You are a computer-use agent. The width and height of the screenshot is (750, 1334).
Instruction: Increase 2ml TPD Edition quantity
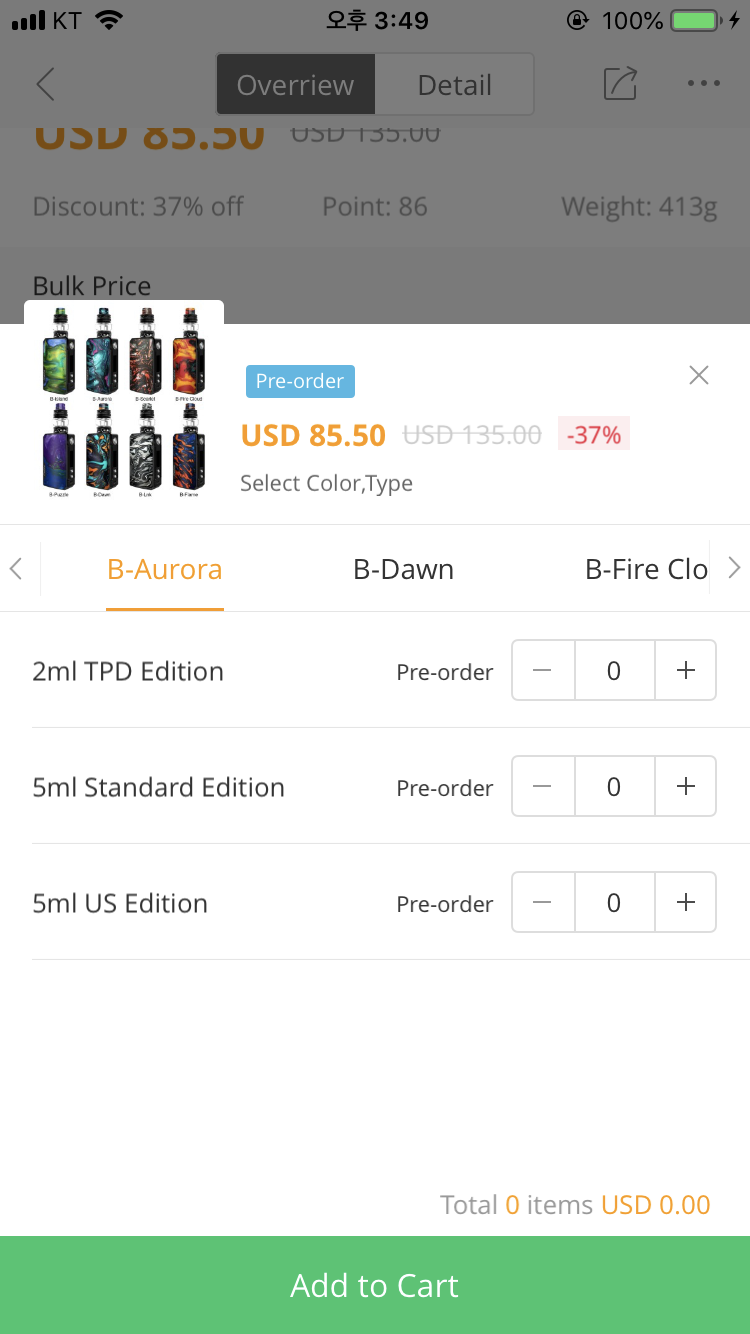coord(686,671)
